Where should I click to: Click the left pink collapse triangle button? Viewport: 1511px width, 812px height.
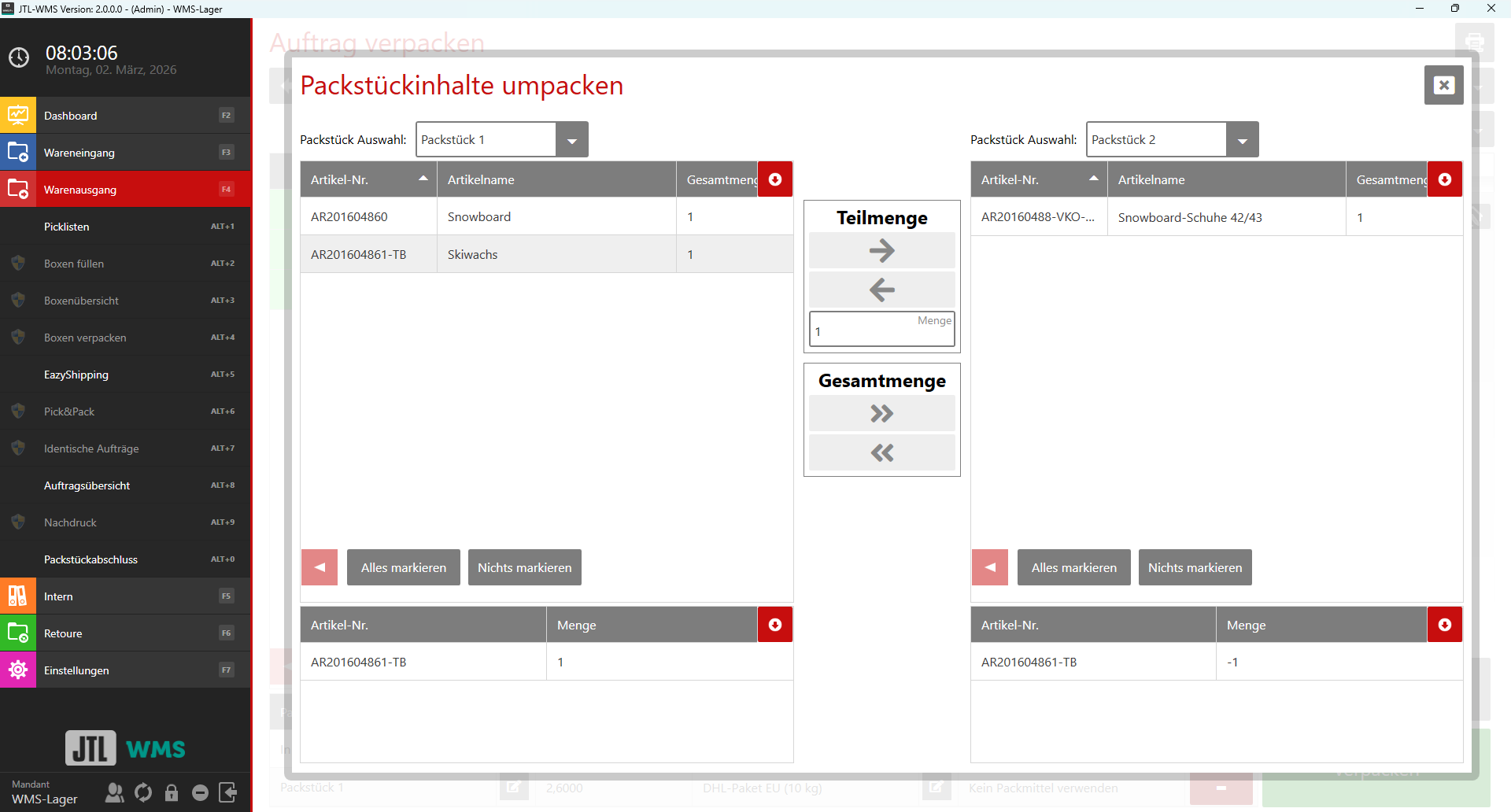point(320,567)
